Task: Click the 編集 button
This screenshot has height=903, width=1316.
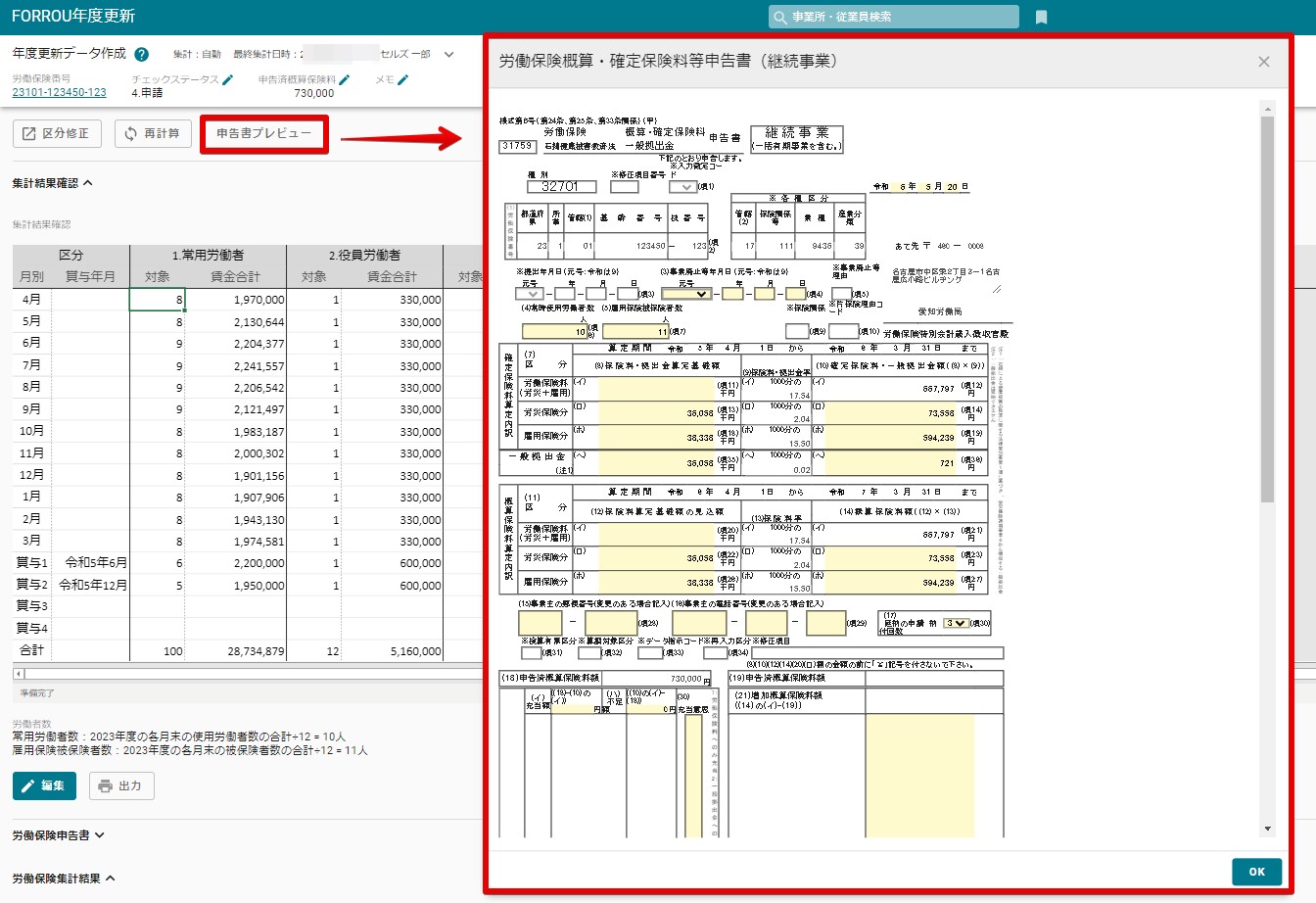Action: pos(44,785)
